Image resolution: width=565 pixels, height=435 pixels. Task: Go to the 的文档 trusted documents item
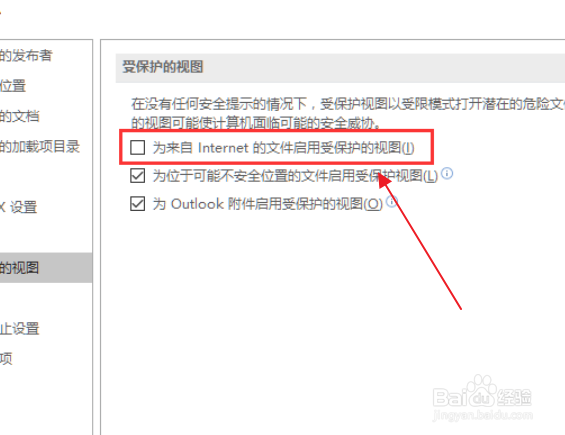tap(19, 116)
